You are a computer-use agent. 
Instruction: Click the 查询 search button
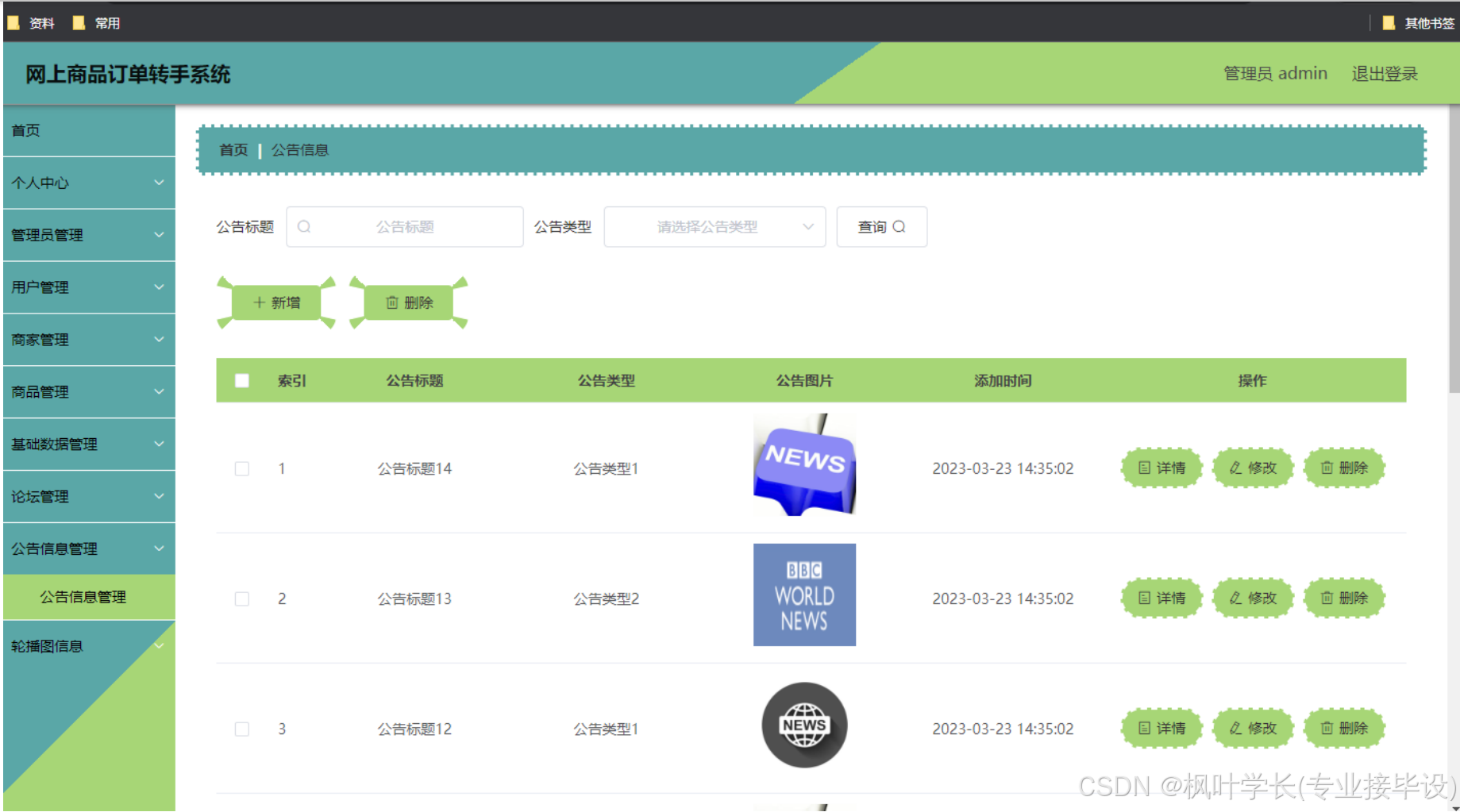pos(881,227)
